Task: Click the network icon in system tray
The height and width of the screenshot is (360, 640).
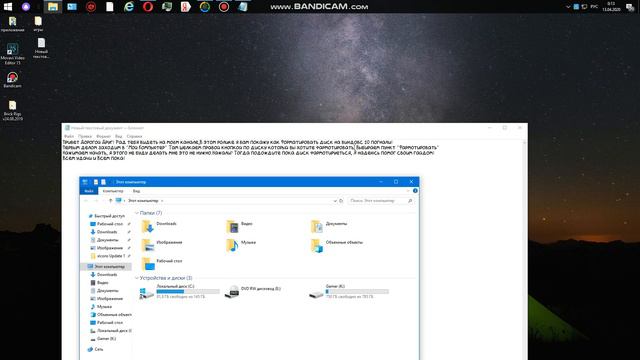Action: point(584,7)
